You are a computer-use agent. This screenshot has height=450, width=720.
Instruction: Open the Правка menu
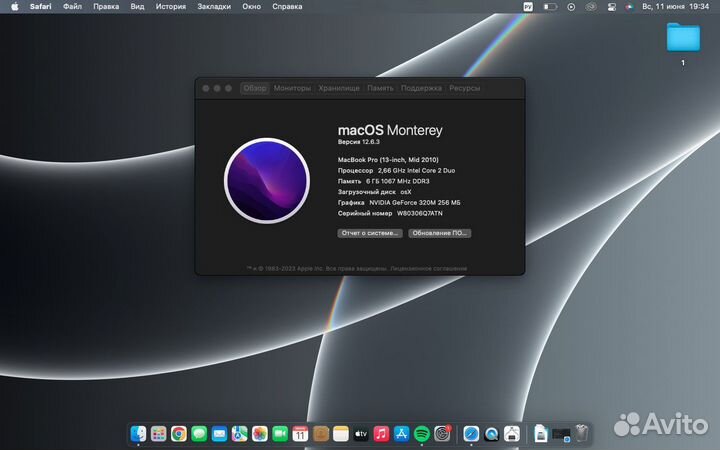pyautogui.click(x=106, y=6)
